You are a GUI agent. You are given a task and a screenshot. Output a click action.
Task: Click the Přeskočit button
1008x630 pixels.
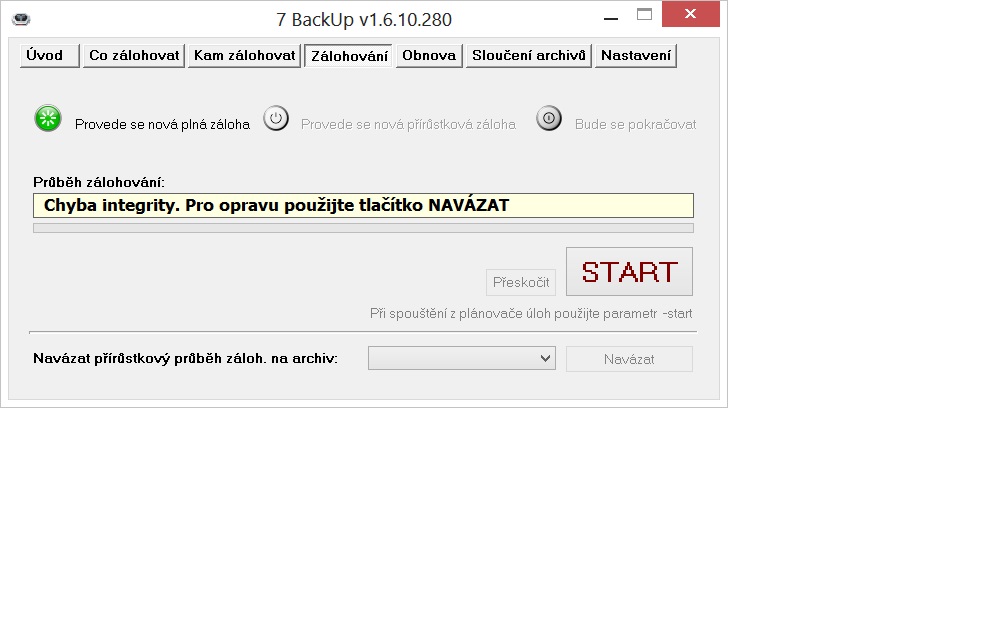coord(521,282)
